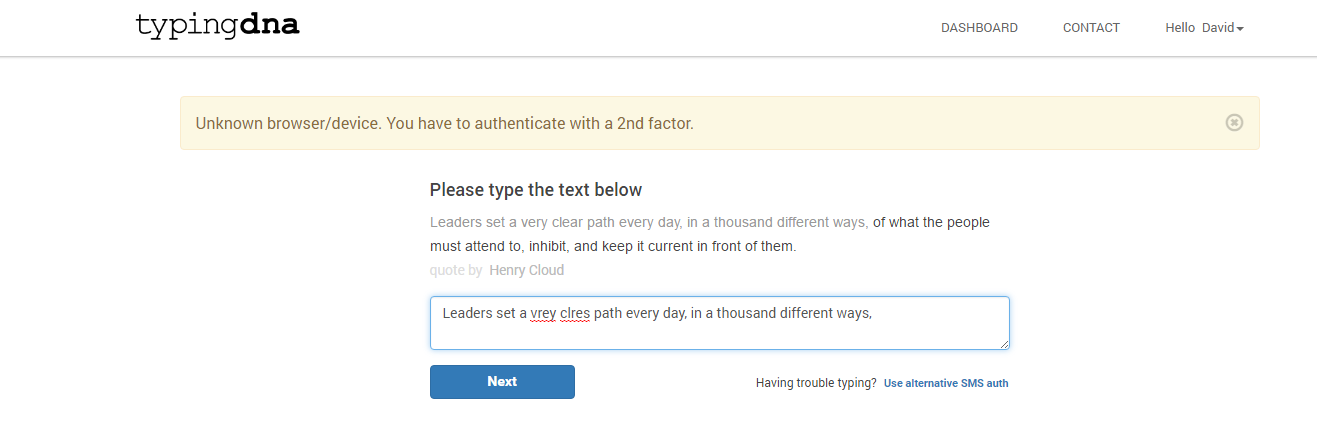Click the "Please type the text below" heading
The image size is (1317, 436).
536,190
